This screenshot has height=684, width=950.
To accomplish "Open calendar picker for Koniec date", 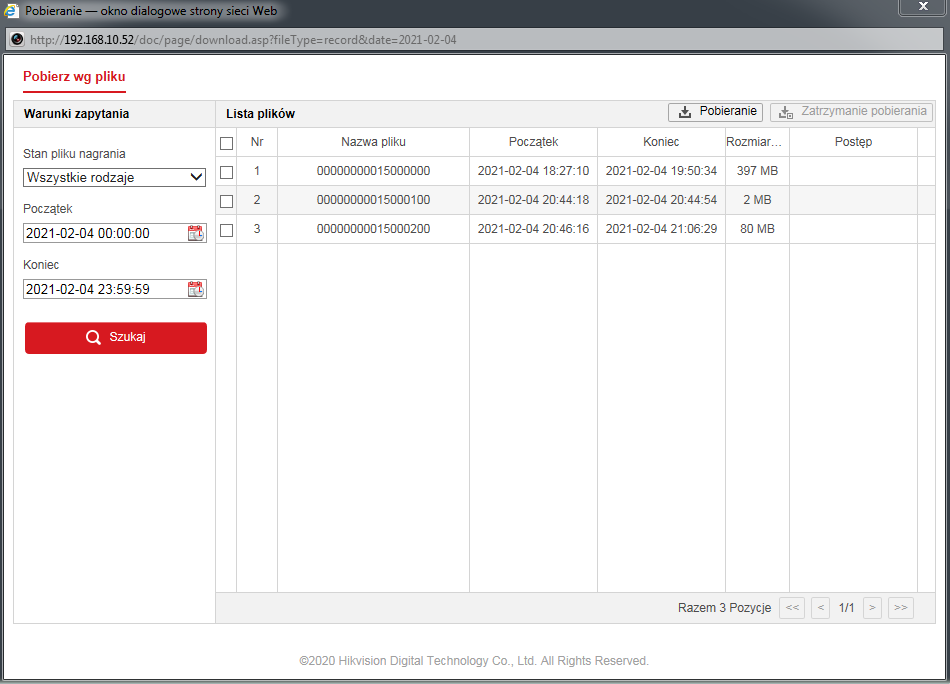I will [x=195, y=289].
